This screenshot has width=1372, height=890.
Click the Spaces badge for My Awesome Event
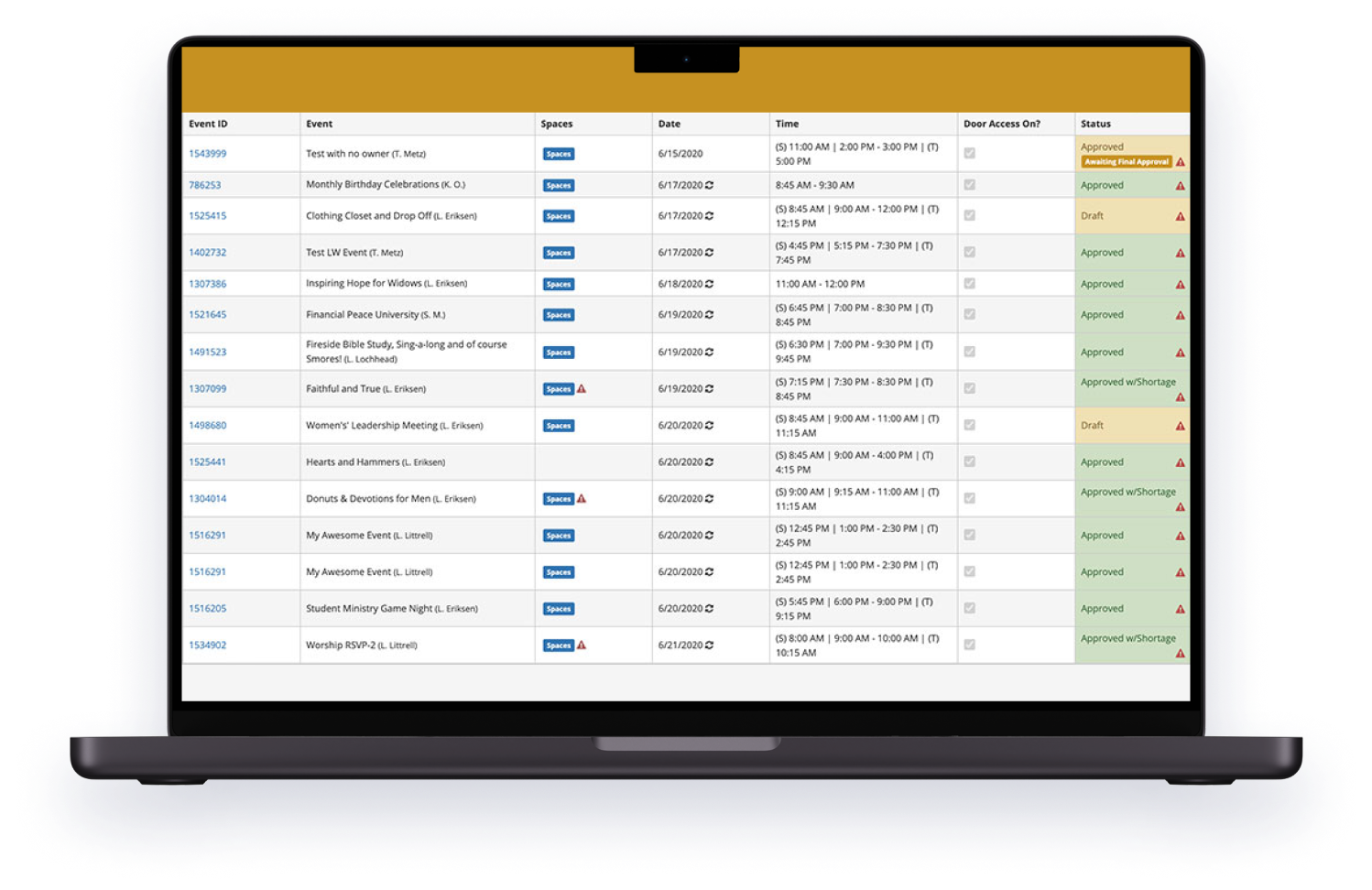click(x=559, y=535)
